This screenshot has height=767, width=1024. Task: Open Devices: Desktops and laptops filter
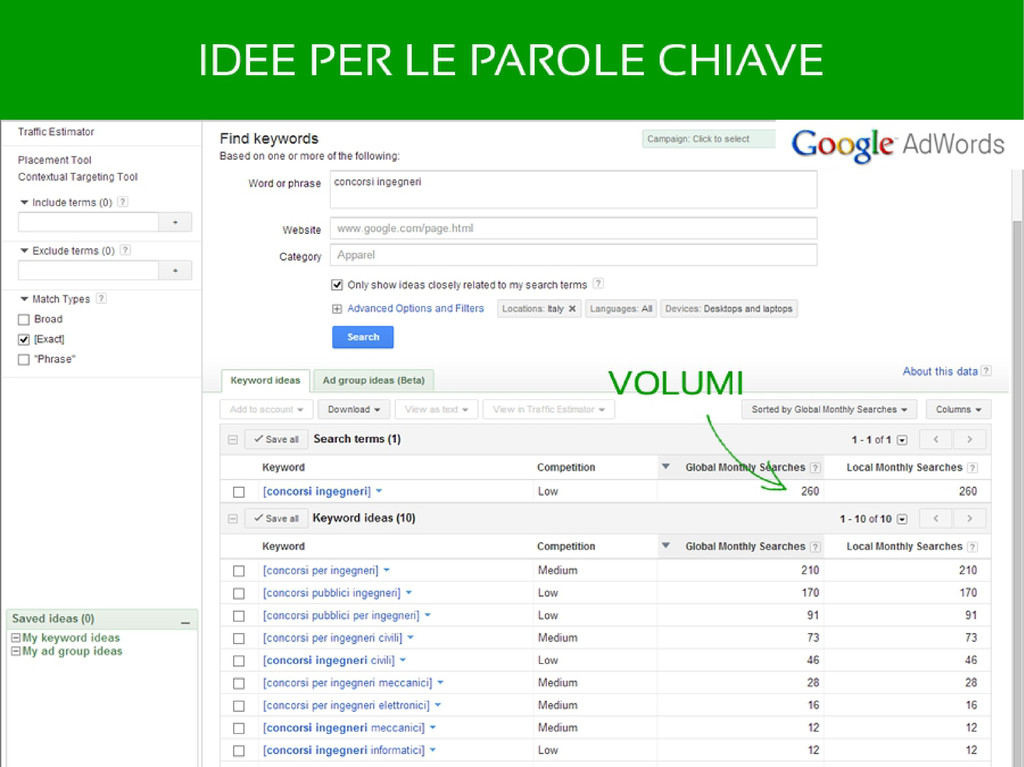click(x=729, y=309)
